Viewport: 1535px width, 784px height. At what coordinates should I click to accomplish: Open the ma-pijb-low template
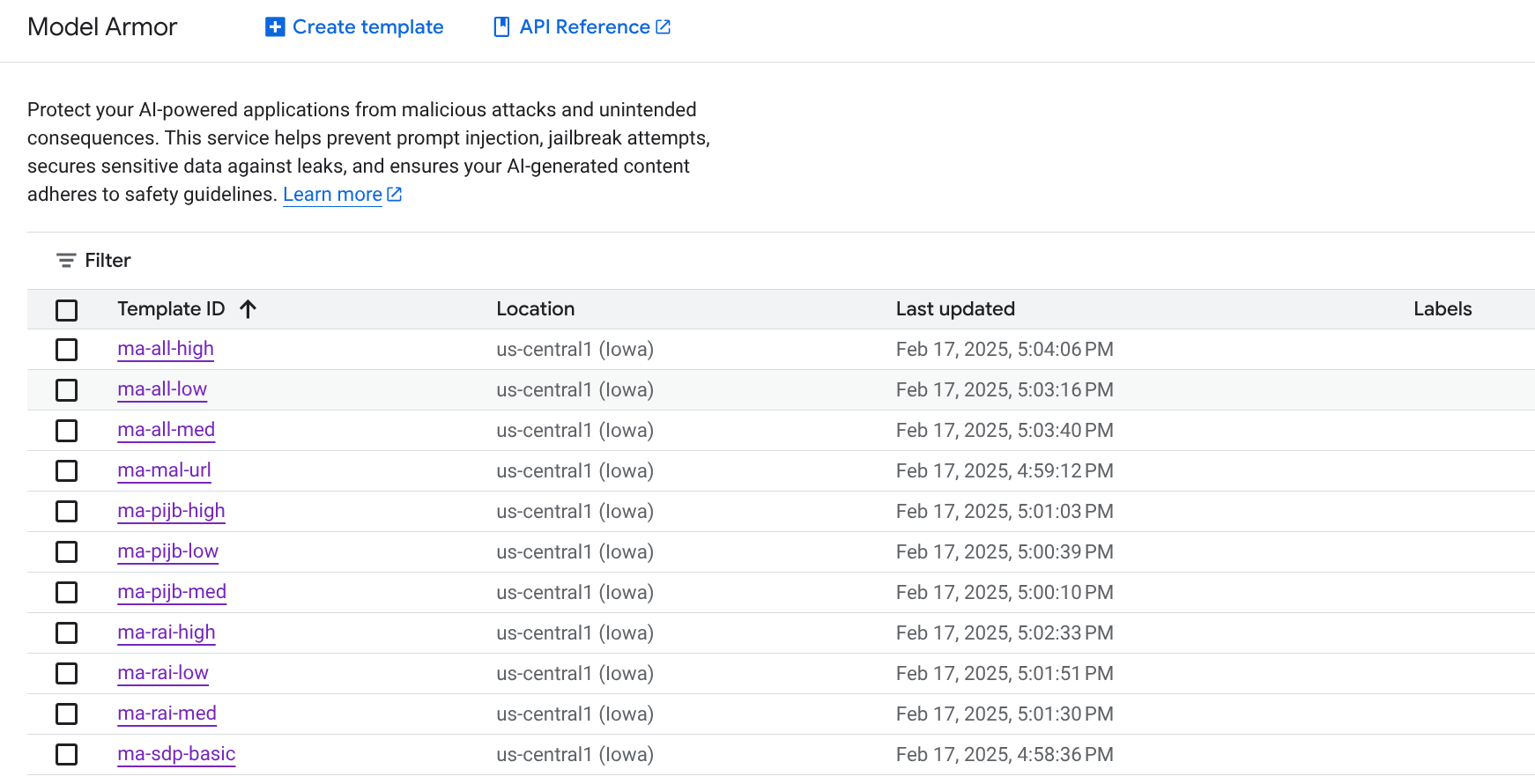[168, 551]
